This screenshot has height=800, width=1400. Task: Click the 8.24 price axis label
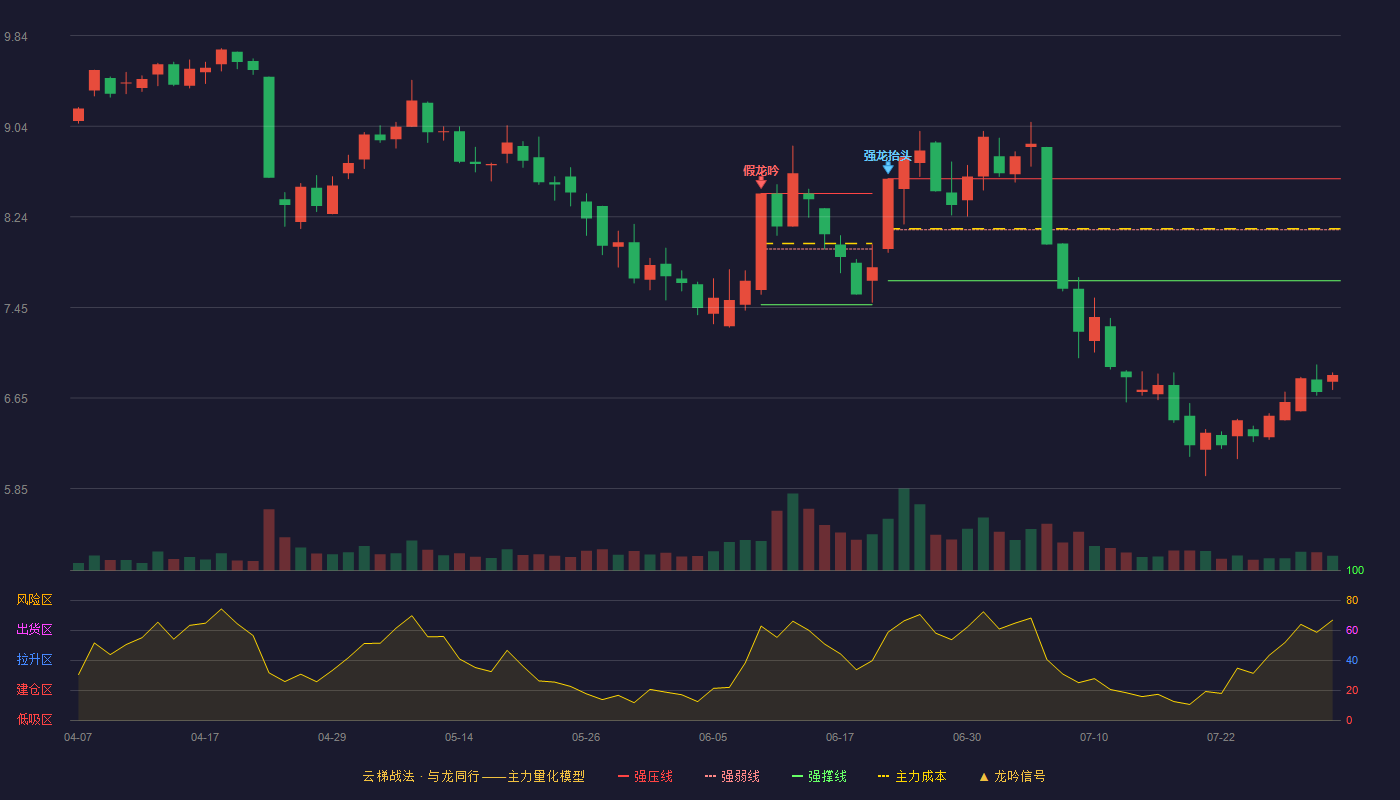click(16, 218)
